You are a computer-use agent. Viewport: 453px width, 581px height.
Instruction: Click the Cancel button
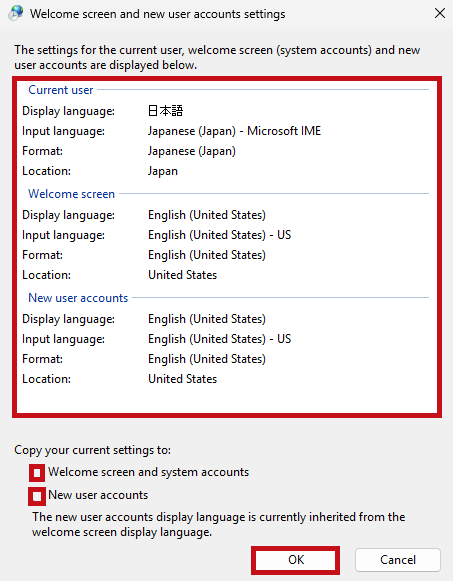click(x=398, y=560)
